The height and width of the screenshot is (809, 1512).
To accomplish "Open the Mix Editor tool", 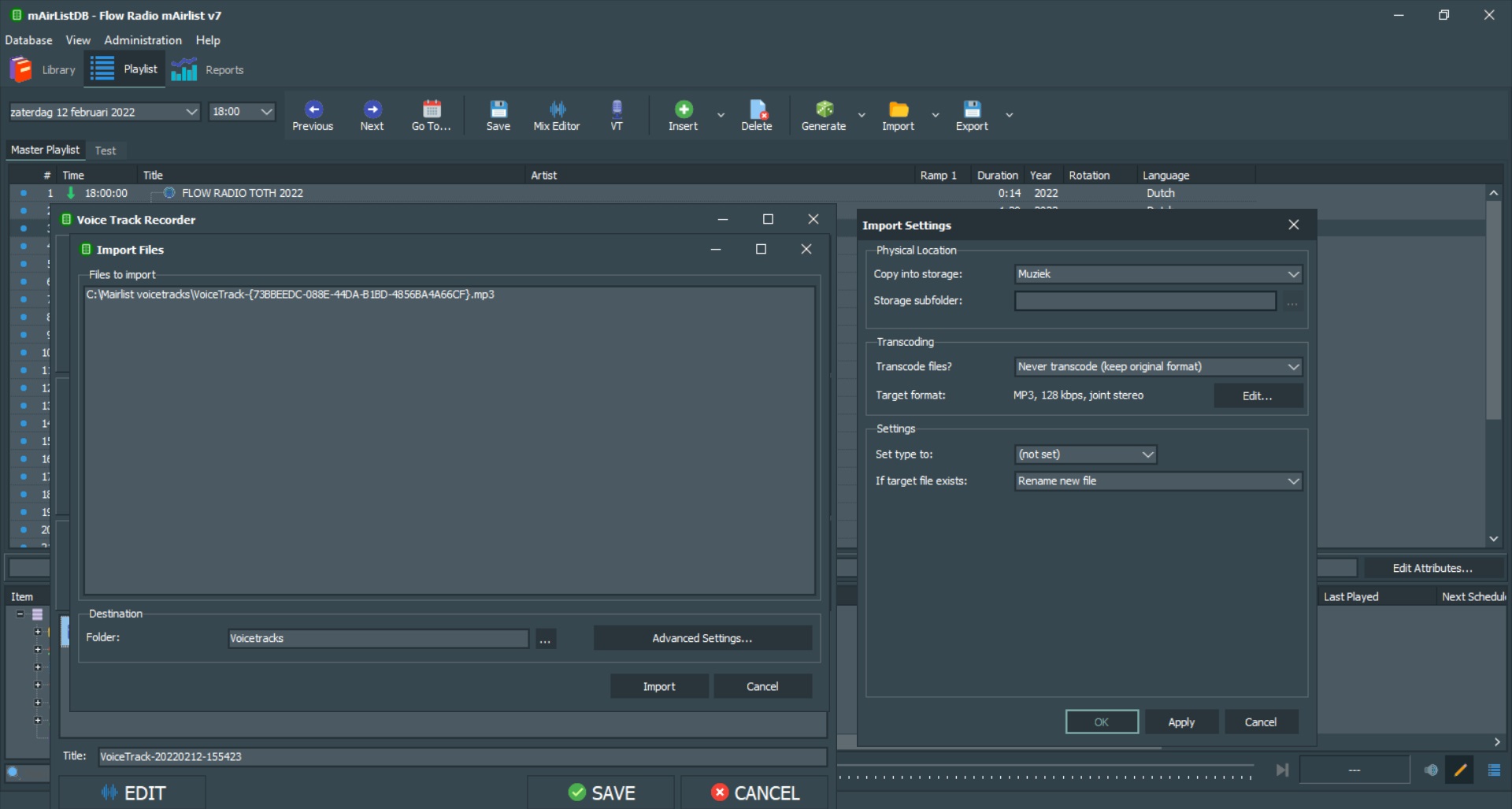I will [556, 109].
